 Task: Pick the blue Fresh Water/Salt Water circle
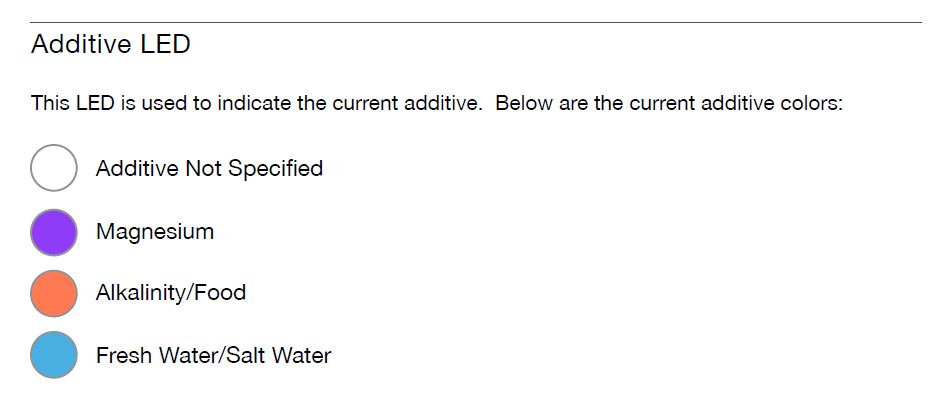point(54,355)
